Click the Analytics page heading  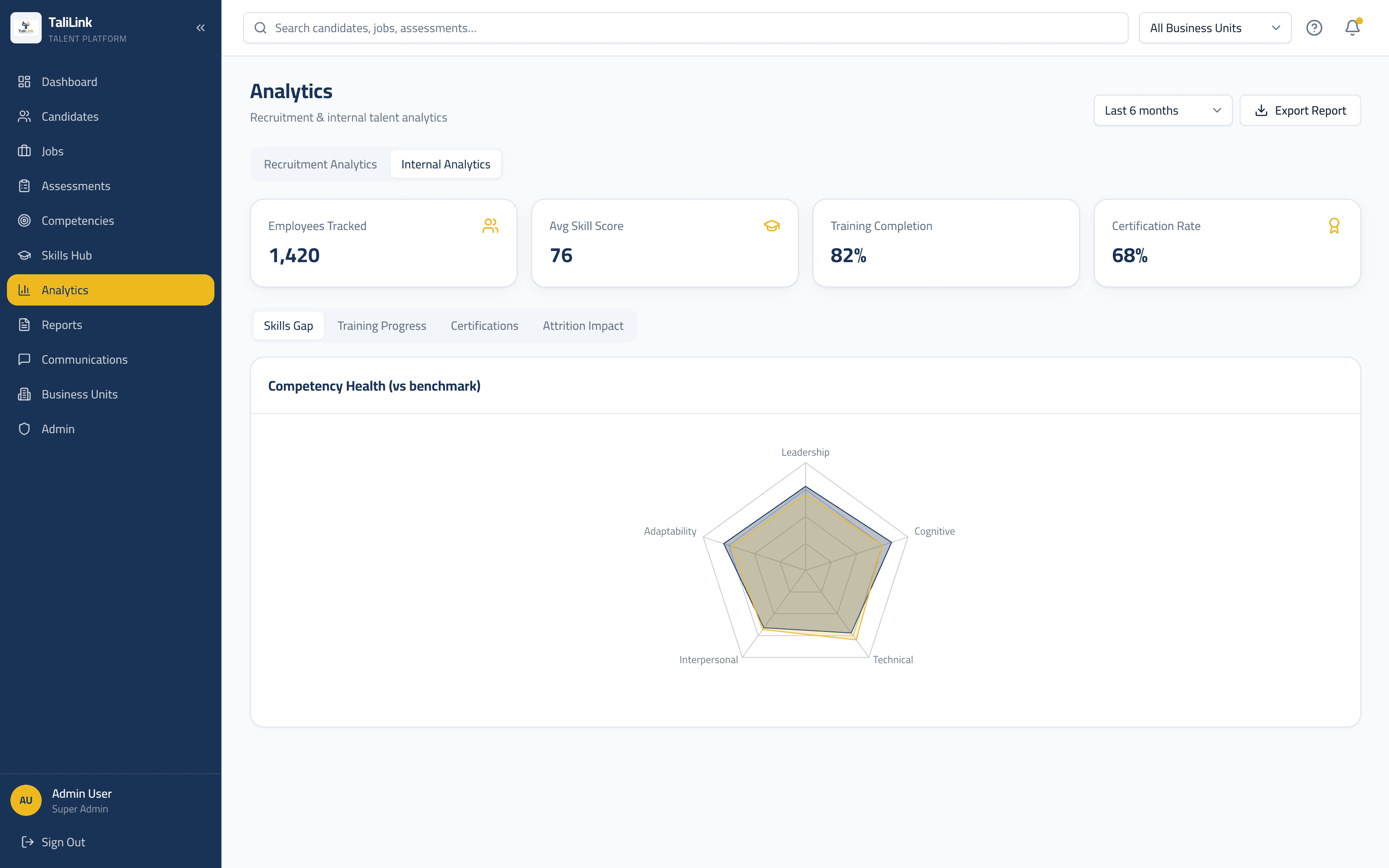click(x=291, y=91)
